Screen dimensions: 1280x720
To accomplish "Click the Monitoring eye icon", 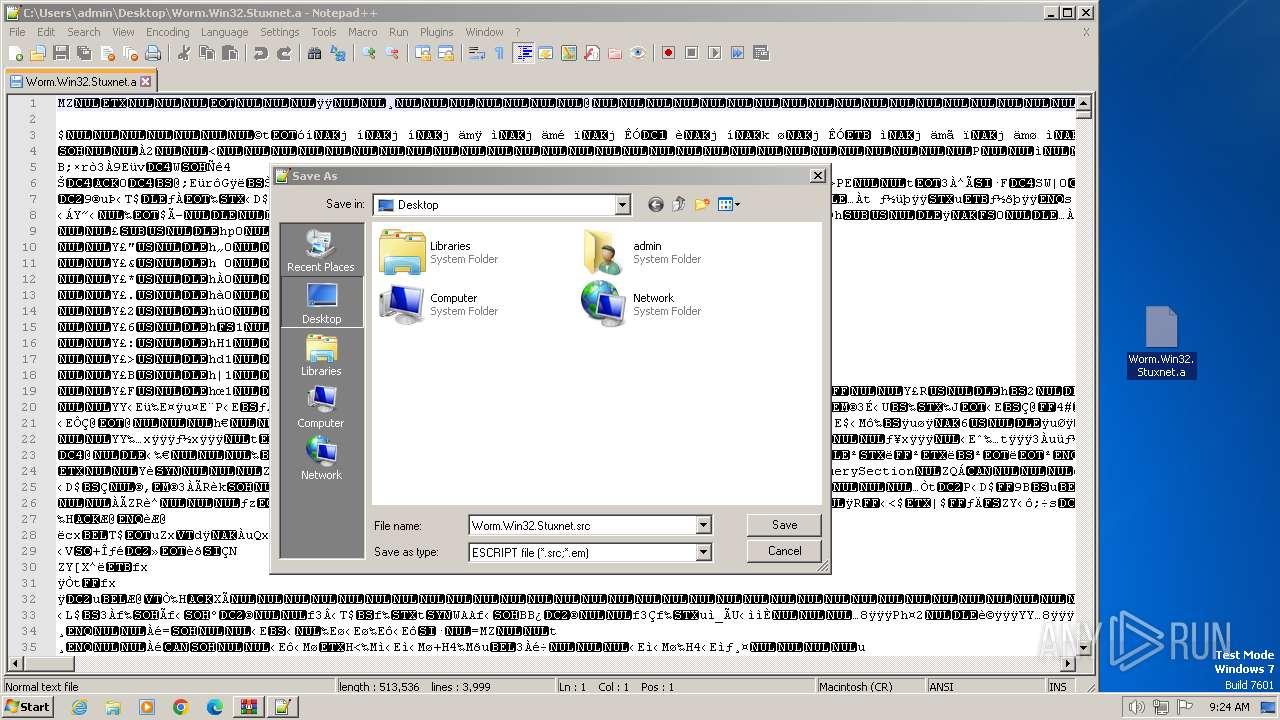I will pyautogui.click(x=638, y=53).
